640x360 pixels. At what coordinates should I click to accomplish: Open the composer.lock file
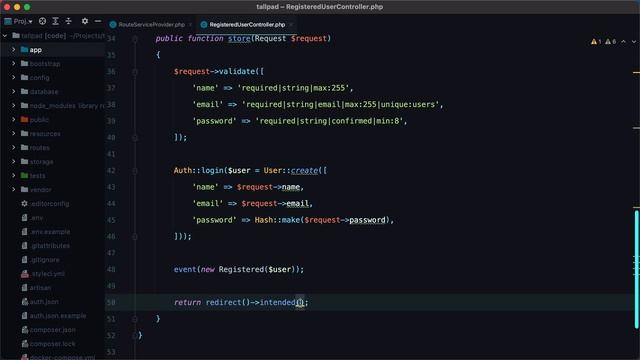pyautogui.click(x=52, y=344)
